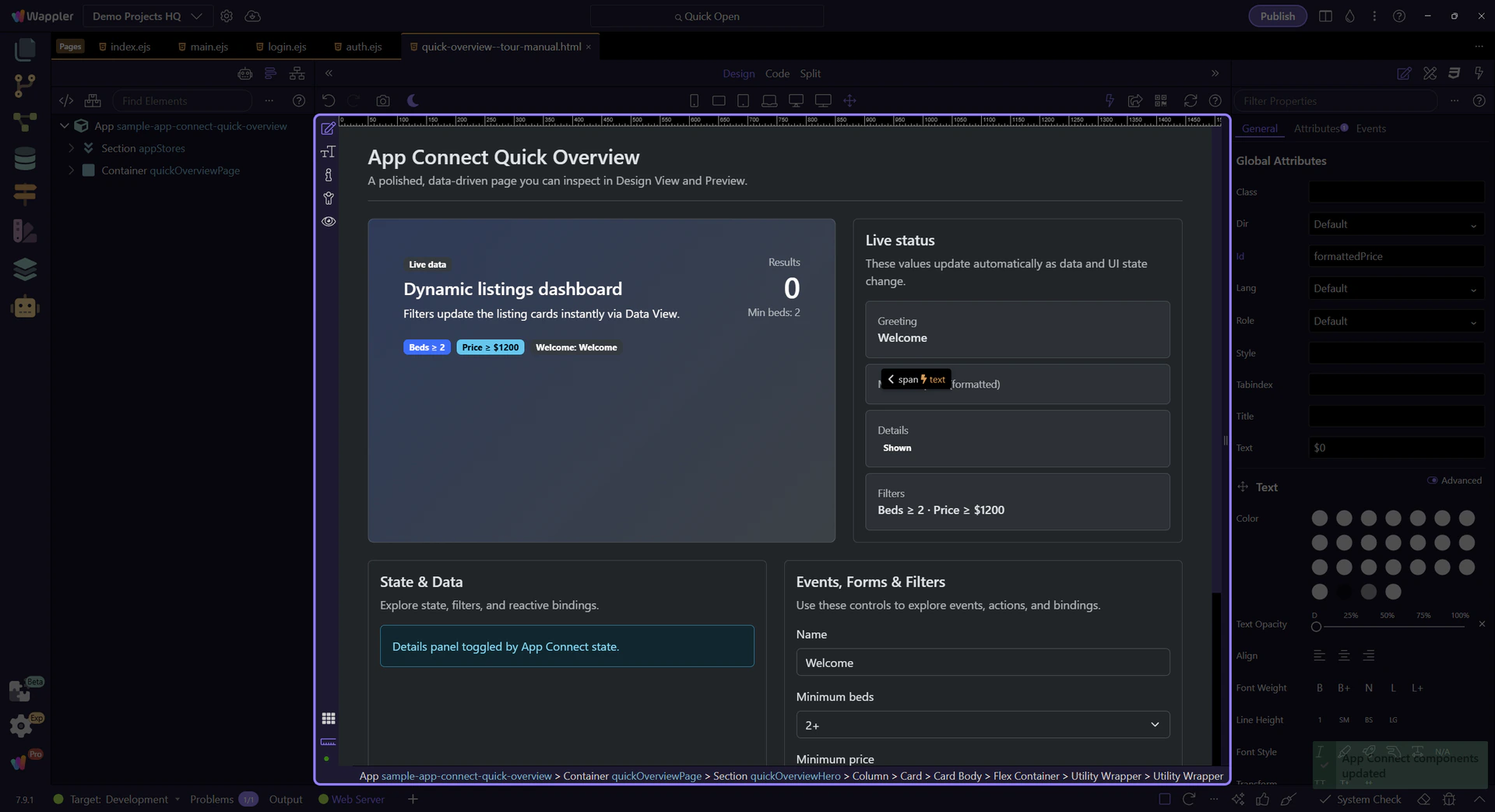This screenshot has width=1495, height=812.
Task: Switch to the Code view tab
Action: (776, 73)
